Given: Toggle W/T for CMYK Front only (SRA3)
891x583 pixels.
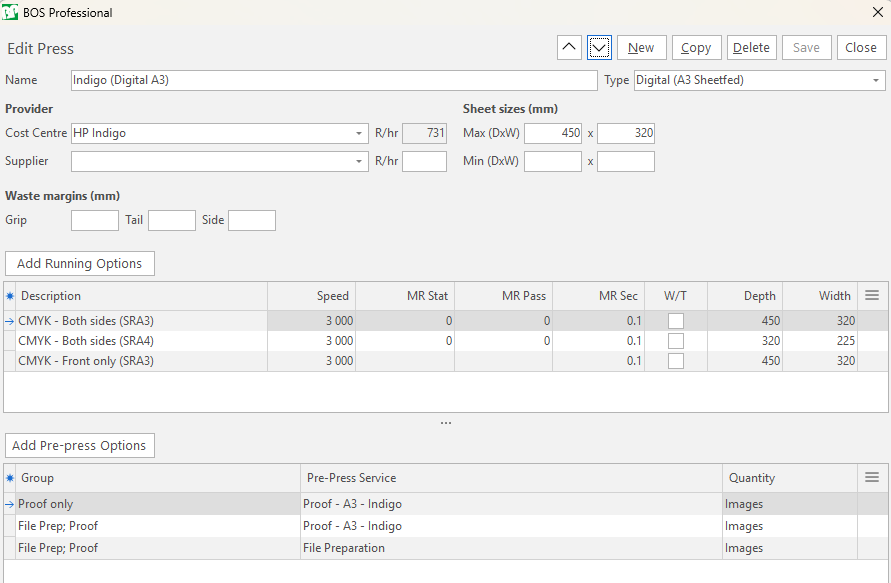Looking at the screenshot, I should click(676, 361).
